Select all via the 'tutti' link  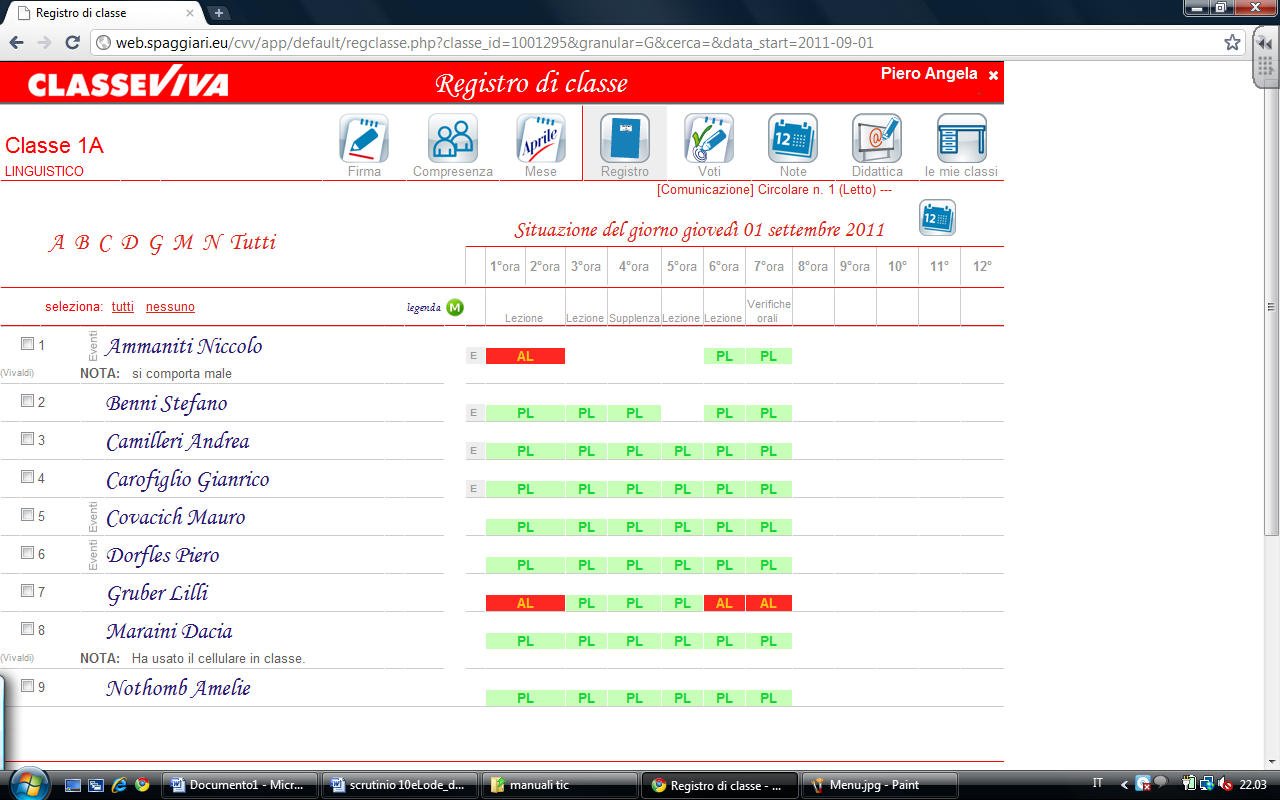123,307
